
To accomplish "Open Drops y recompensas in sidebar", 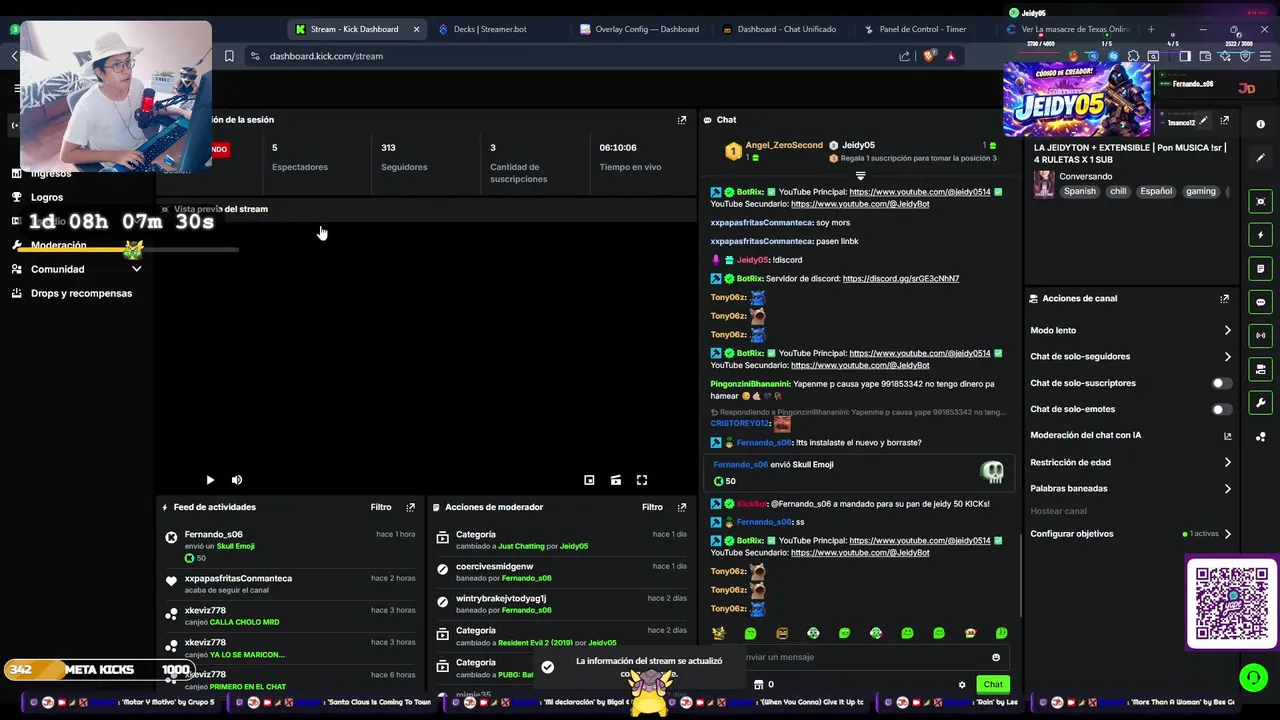I will (81, 293).
